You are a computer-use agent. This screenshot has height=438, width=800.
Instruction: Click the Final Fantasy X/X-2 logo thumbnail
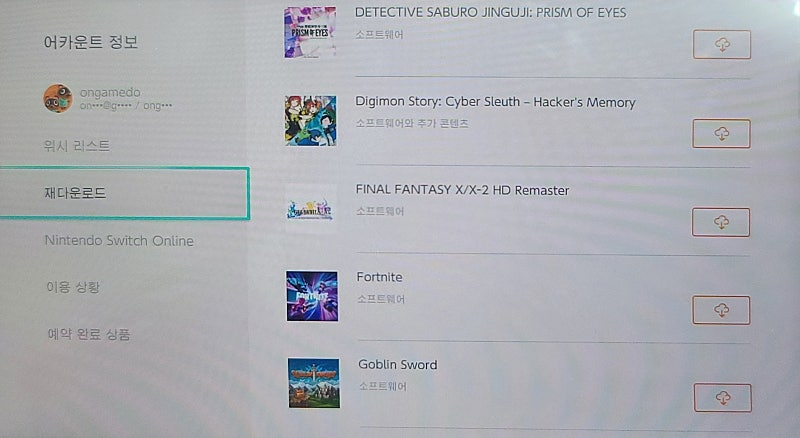[x=310, y=209]
